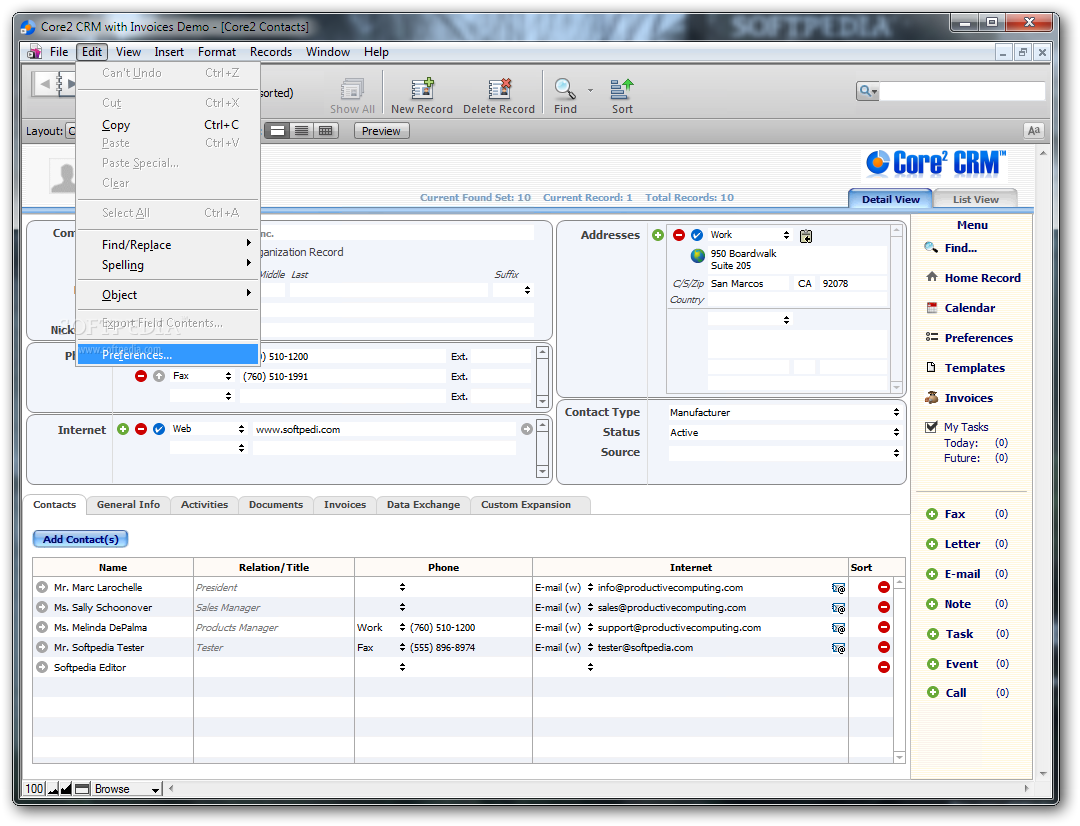The width and height of the screenshot is (1080, 826).
Task: Click the green add address icon
Action: (x=658, y=235)
